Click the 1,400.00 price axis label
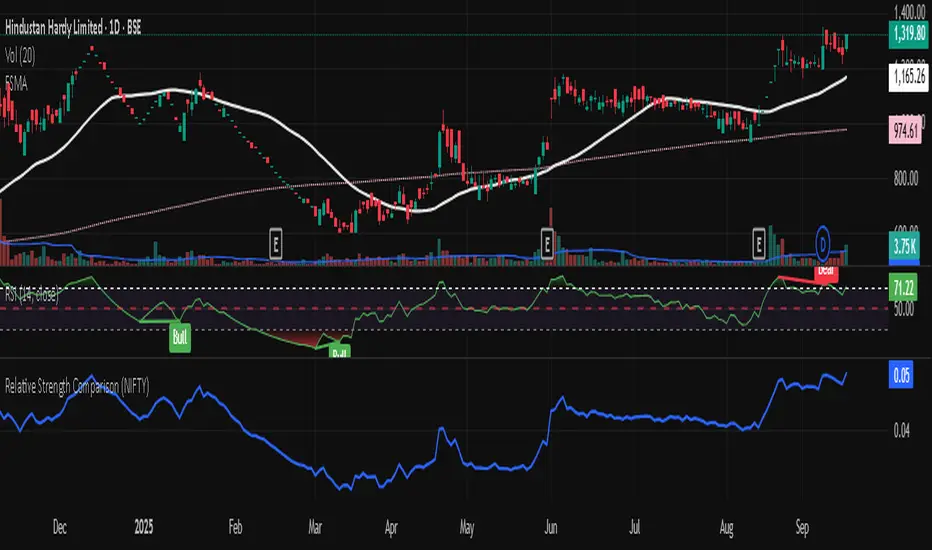This screenshot has height=550, width=932. pos(909,11)
